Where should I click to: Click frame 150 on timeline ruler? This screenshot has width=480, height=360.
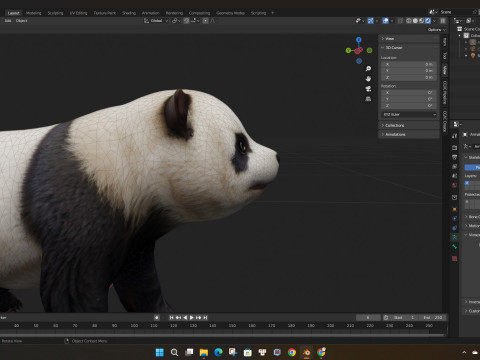(232, 326)
